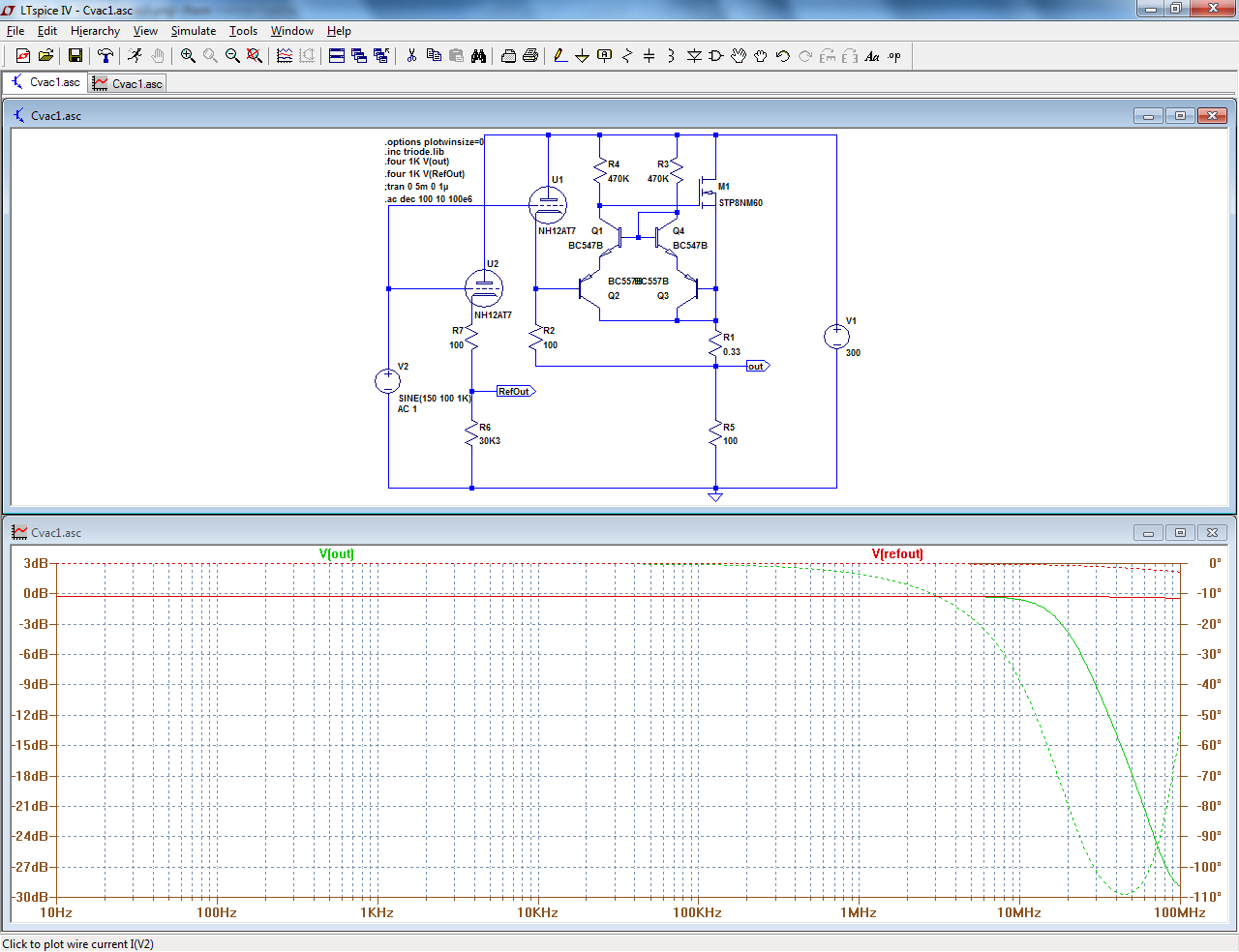Click the V[out] trace label

tap(337, 554)
